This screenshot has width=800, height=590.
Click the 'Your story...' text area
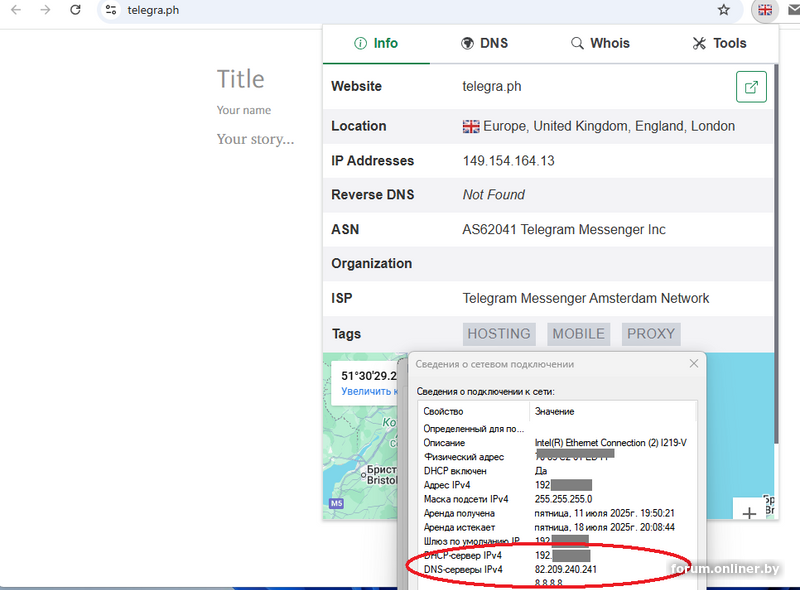tap(256, 139)
